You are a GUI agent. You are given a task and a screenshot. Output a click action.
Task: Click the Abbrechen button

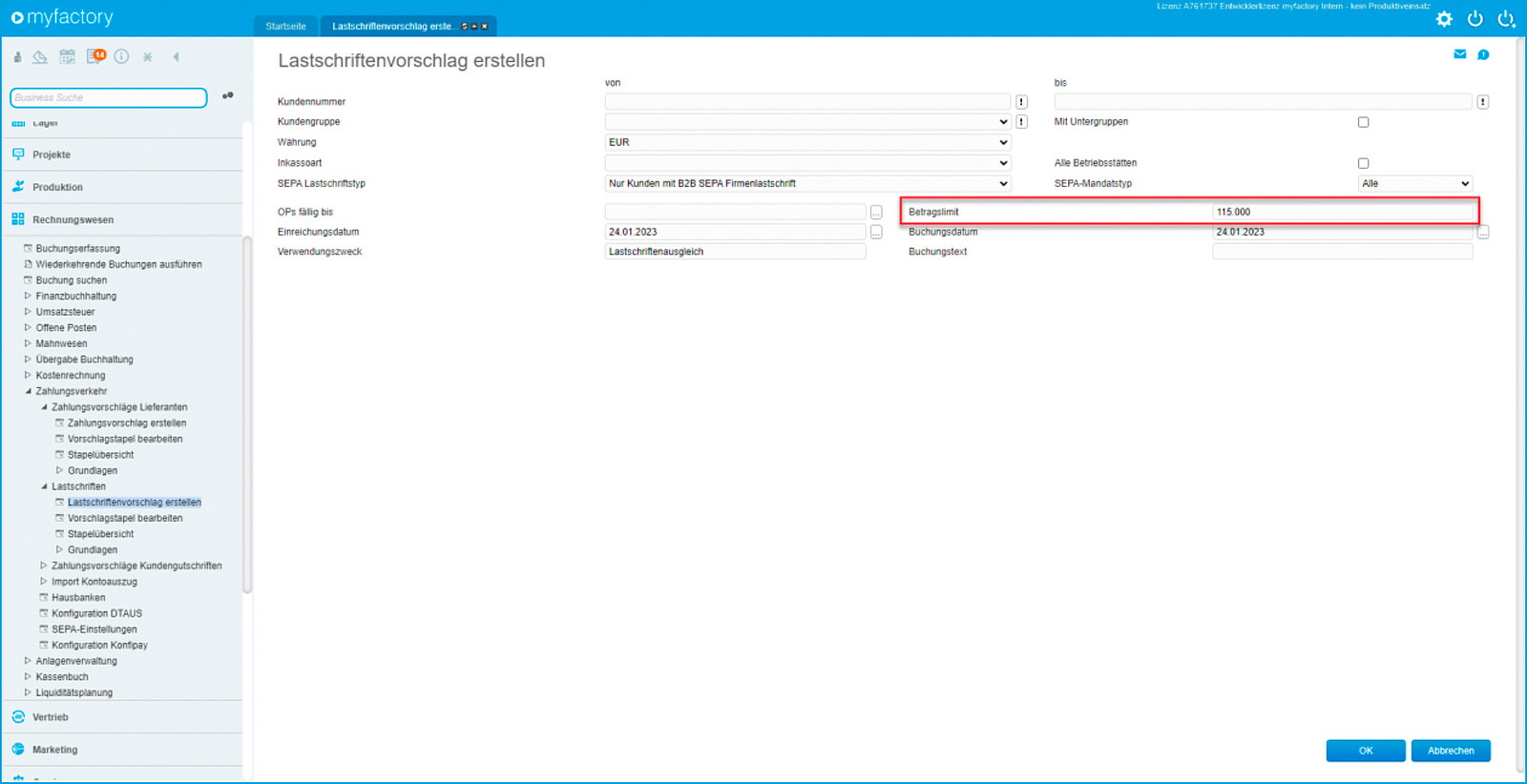(1451, 751)
